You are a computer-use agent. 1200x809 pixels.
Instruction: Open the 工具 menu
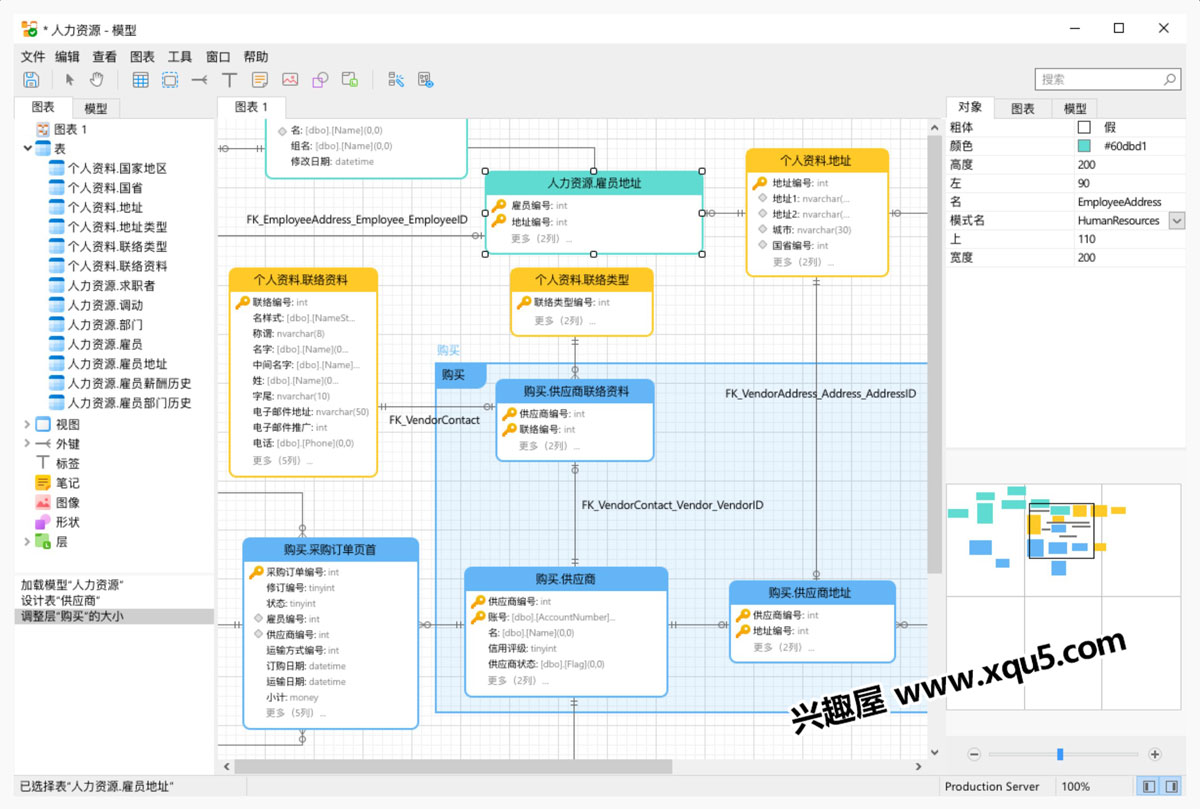click(x=180, y=57)
